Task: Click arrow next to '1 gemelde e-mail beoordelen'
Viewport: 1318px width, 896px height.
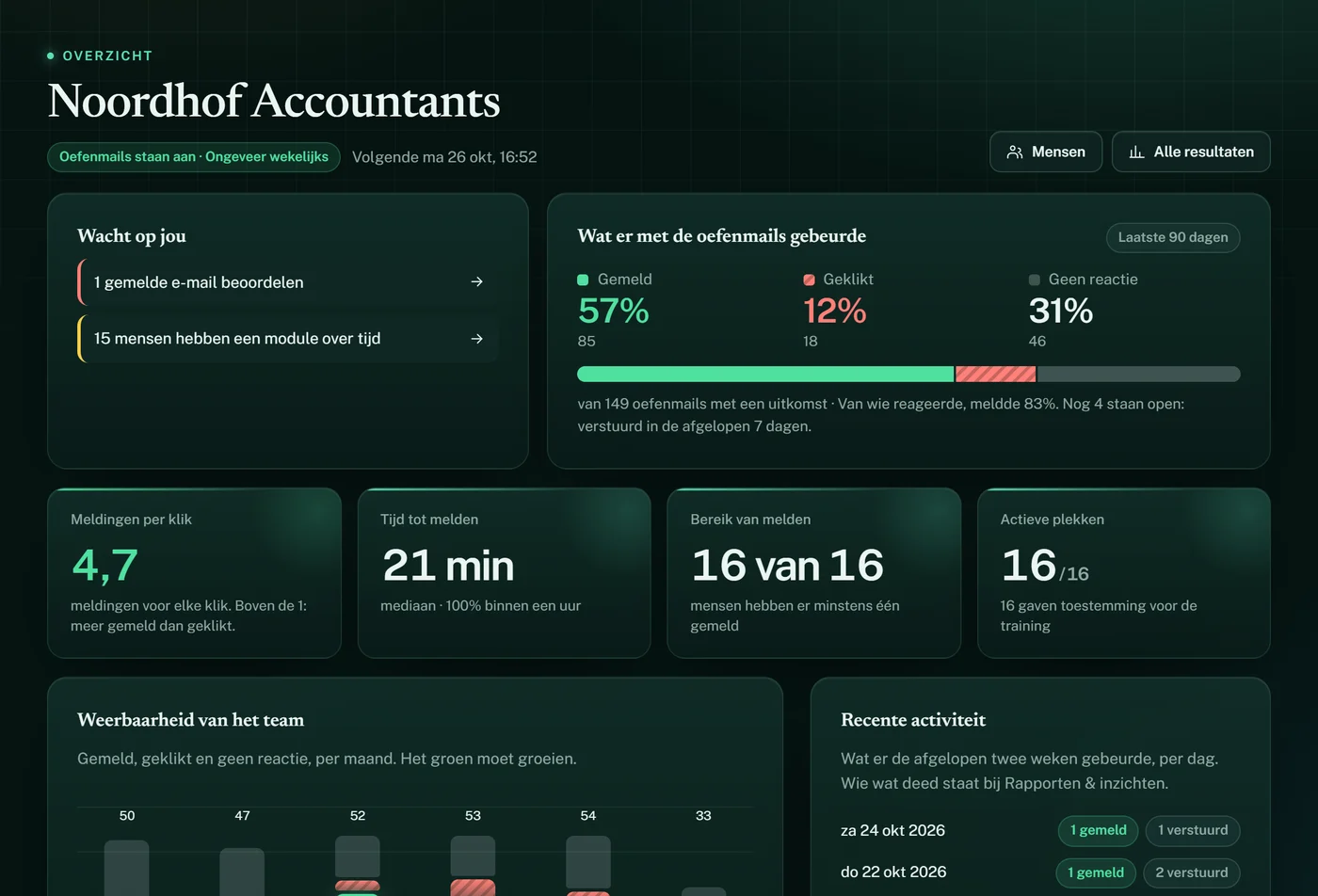Action: (x=477, y=281)
